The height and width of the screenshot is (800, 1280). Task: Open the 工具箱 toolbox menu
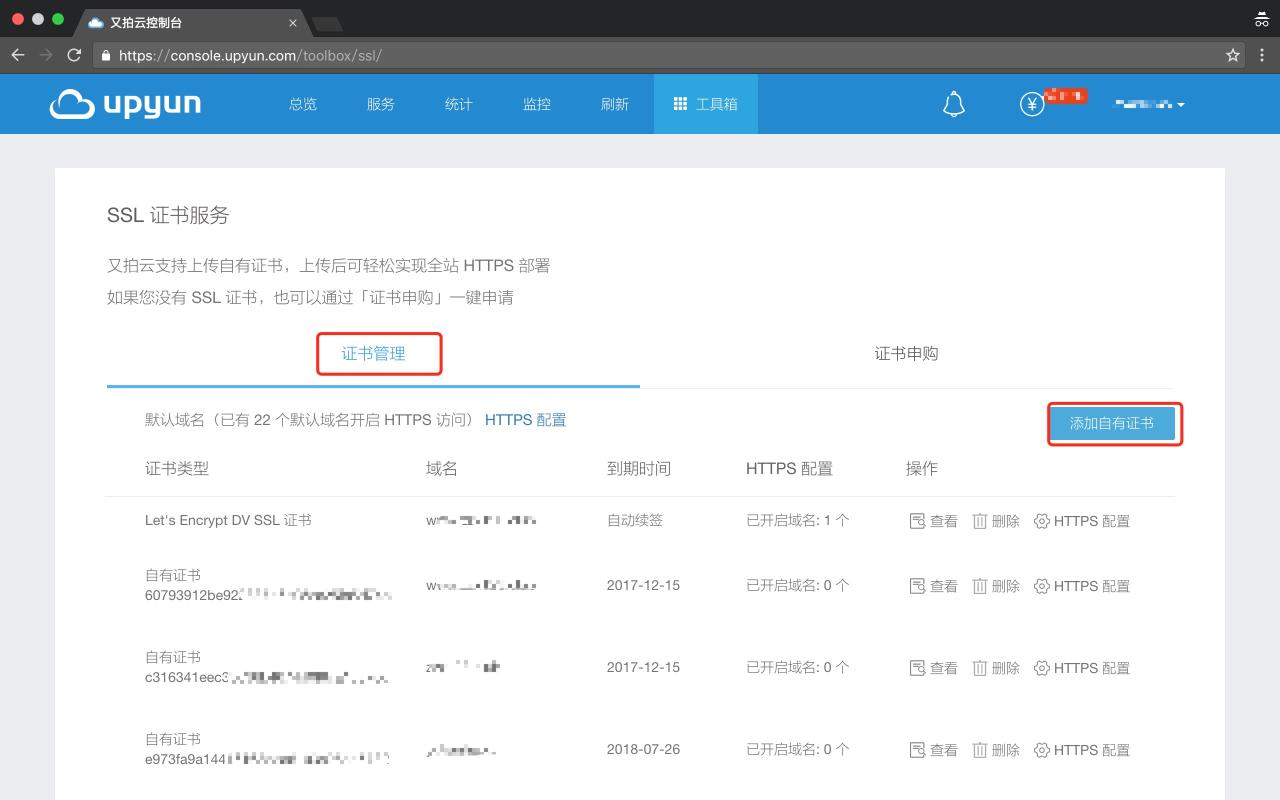pos(705,104)
